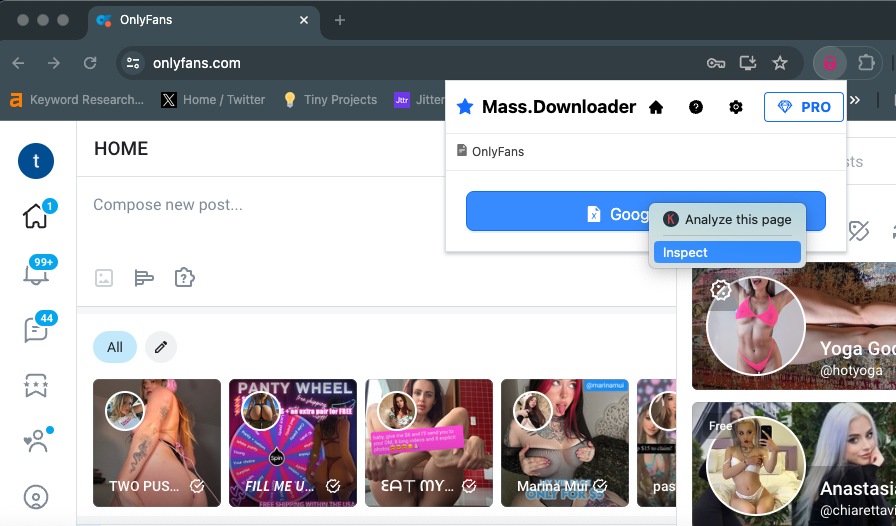
Task: Open the profile avatar 't' in sidebar
Action: pos(36,161)
